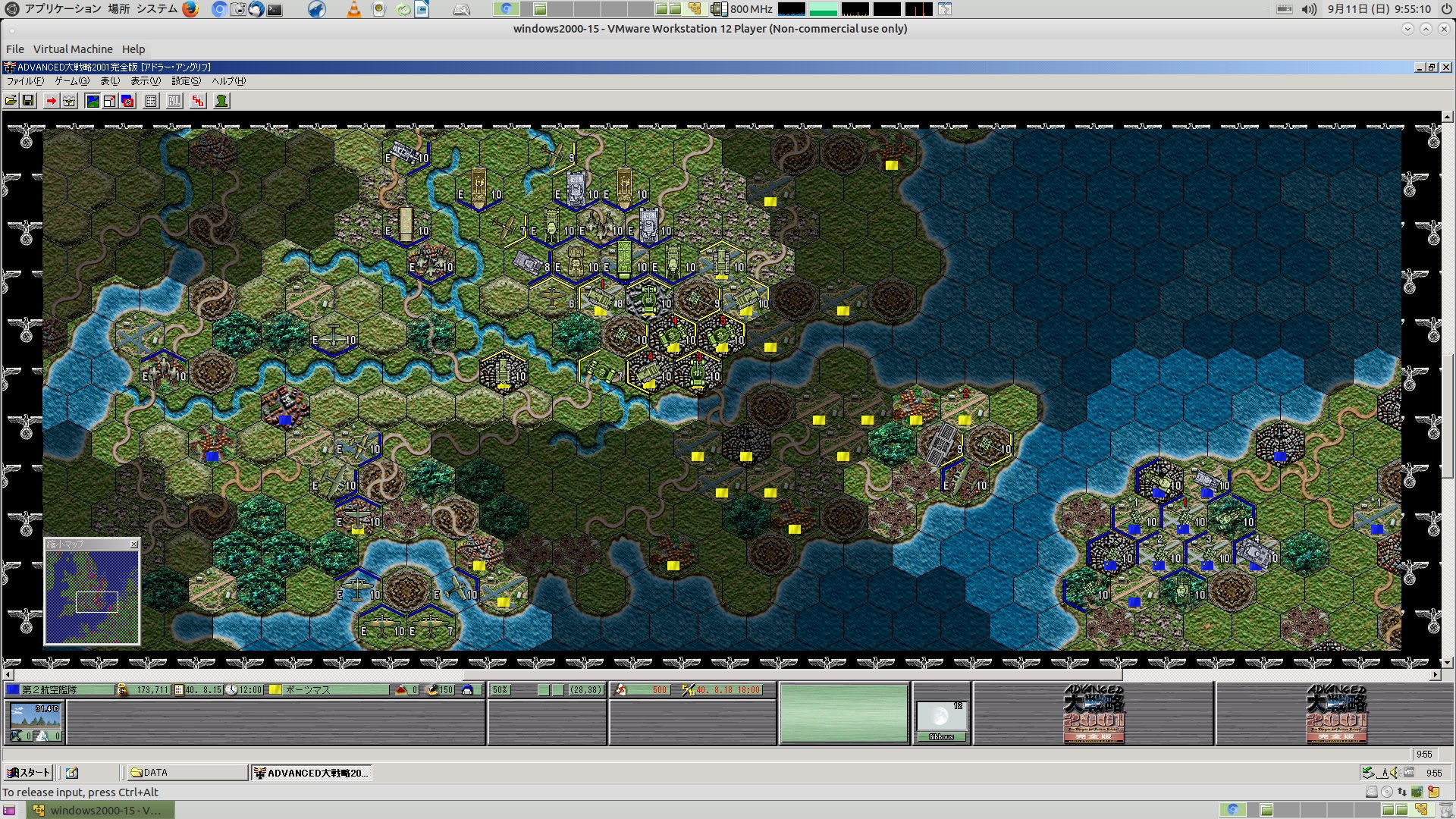Click the end date 40. 8.18 18:00 field
This screenshot has width=1456, height=819.
(x=728, y=689)
